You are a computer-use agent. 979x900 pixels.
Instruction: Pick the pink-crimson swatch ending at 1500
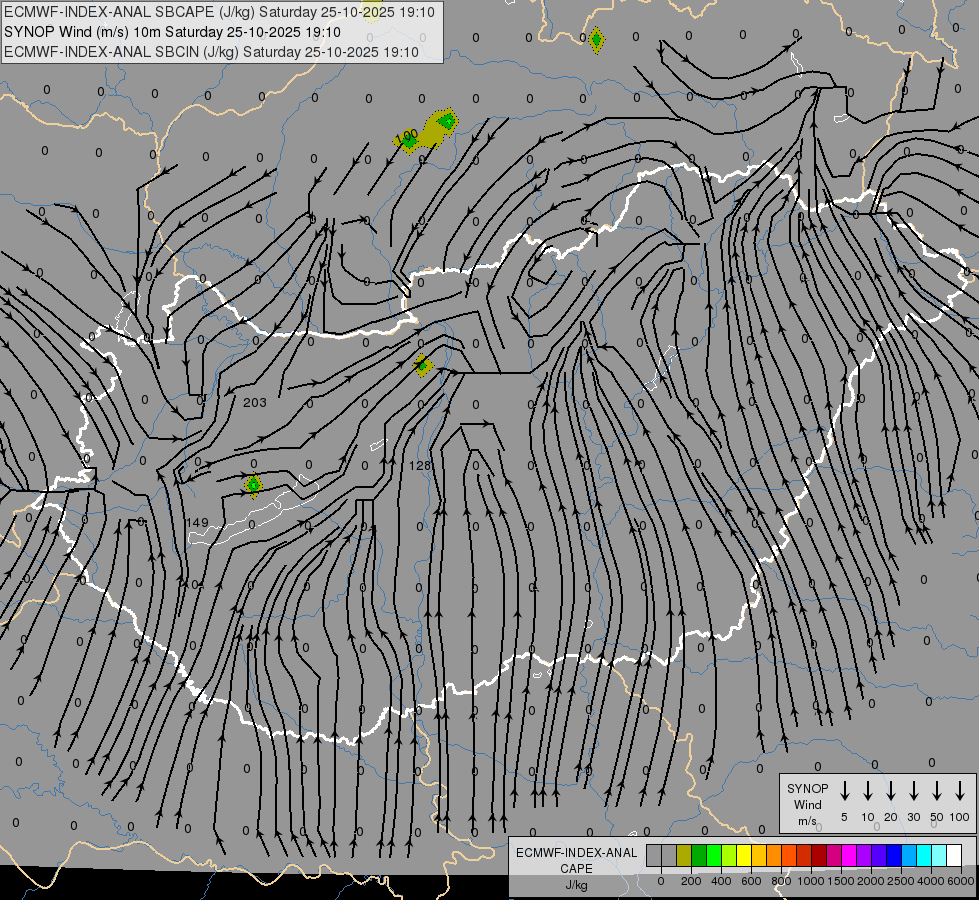click(834, 856)
